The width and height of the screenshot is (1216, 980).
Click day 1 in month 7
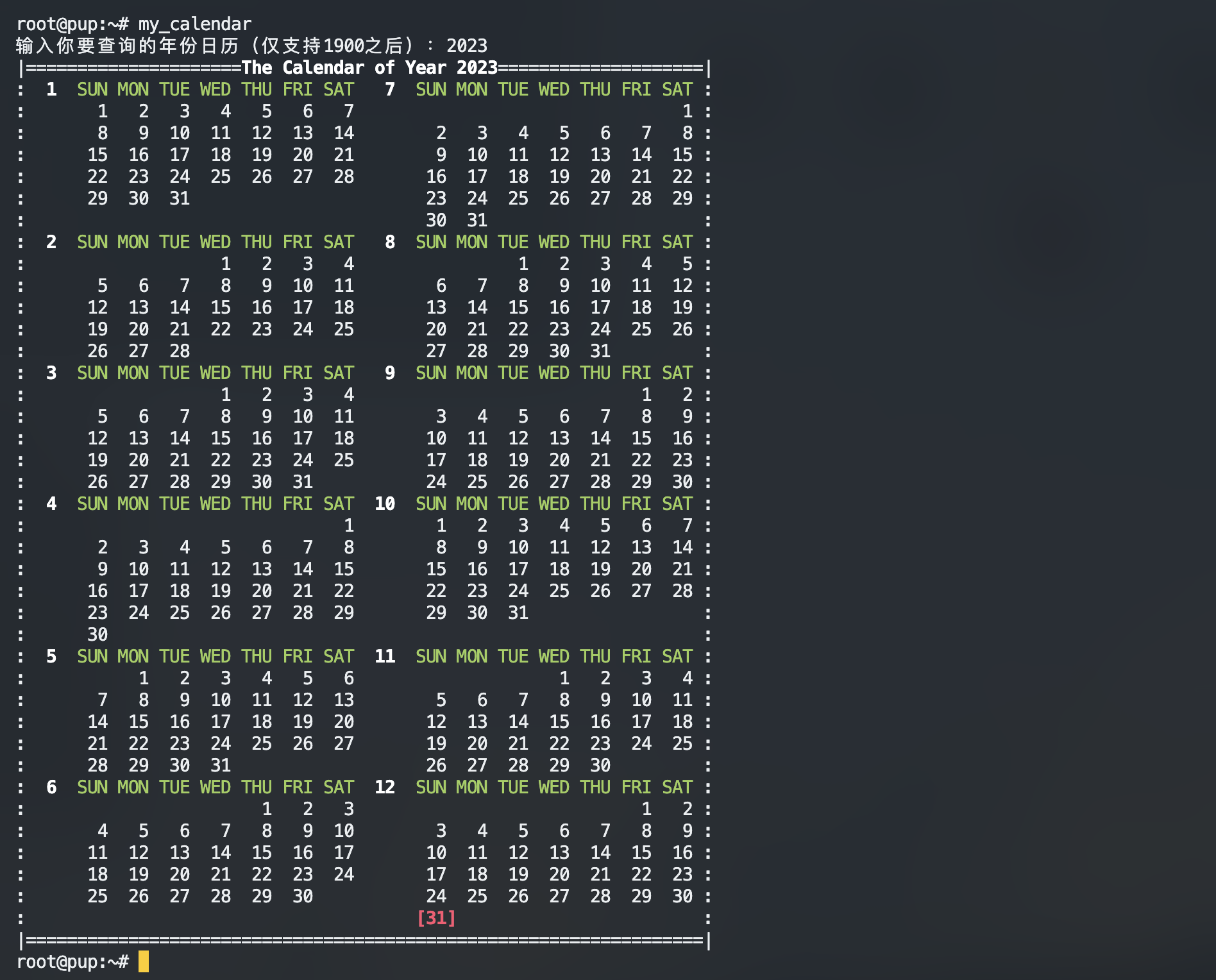pyautogui.click(x=688, y=111)
